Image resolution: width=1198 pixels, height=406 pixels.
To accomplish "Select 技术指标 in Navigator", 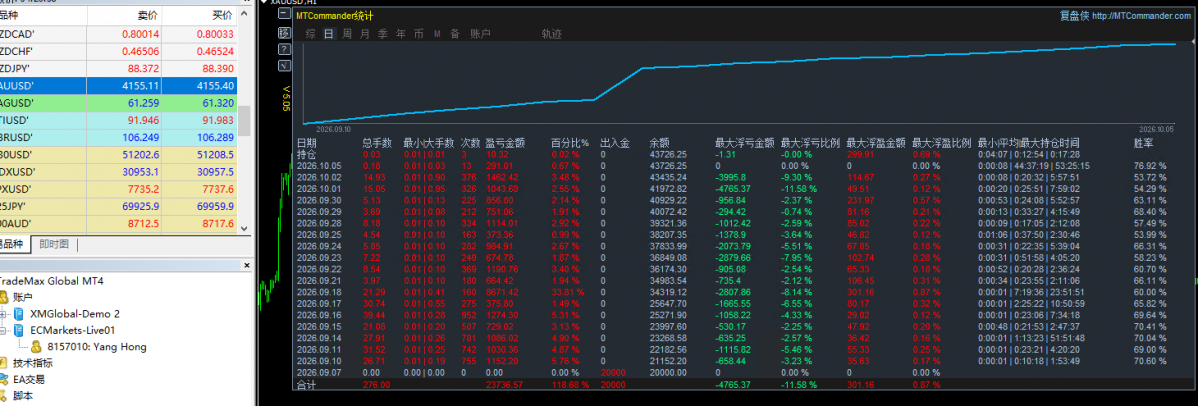I will tap(34, 363).
